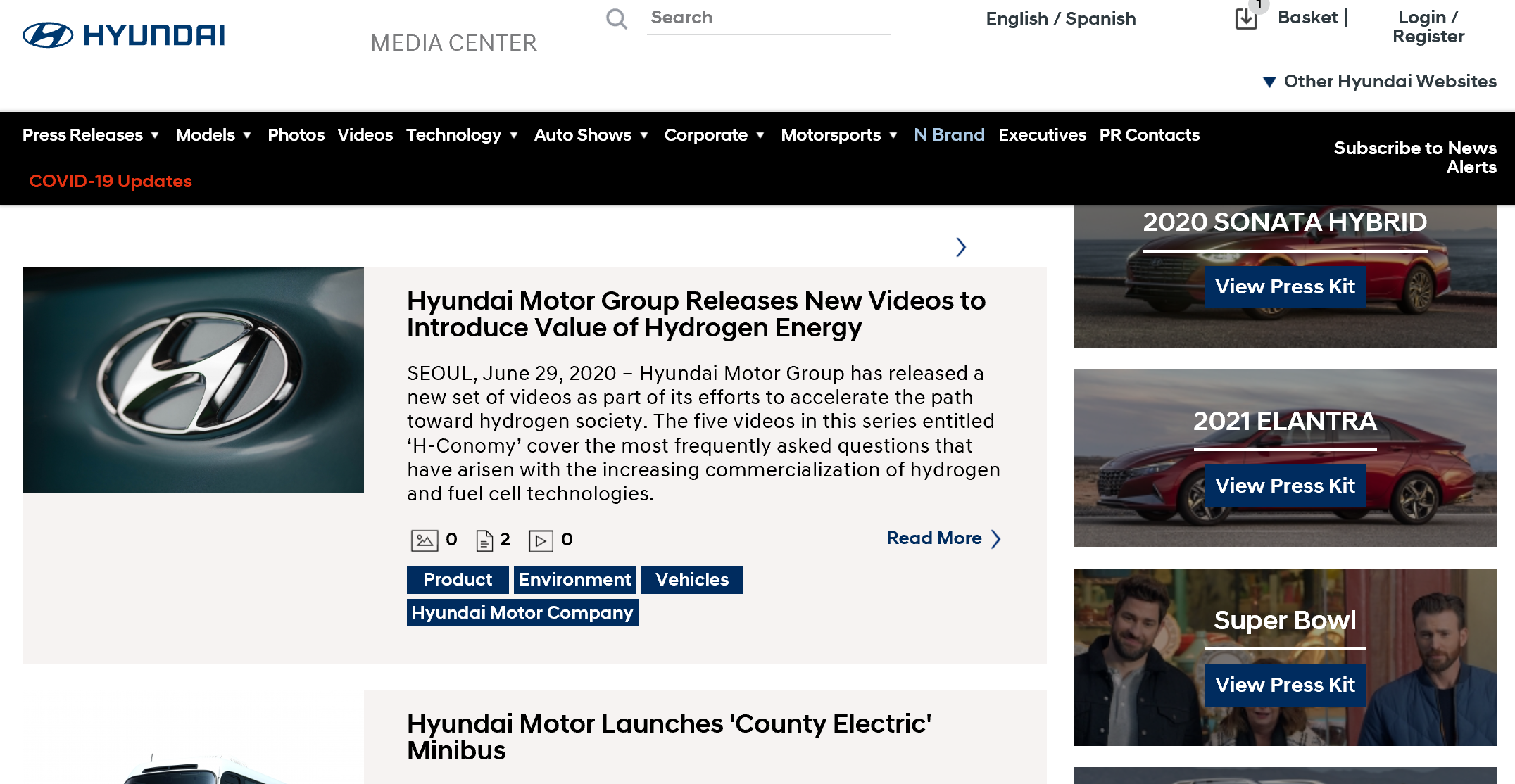Click the 2020 SONATA HYBRID card title
1515x784 pixels.
pyautogui.click(x=1285, y=222)
